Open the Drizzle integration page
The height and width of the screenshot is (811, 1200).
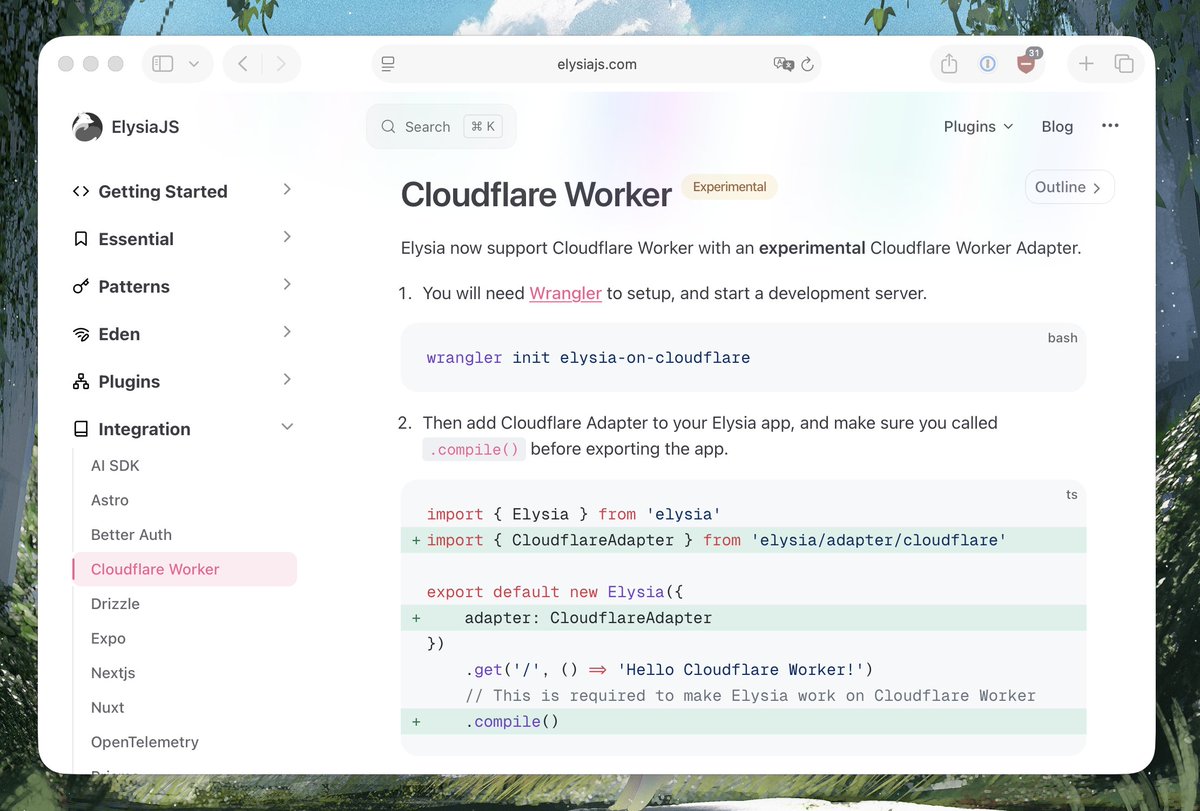coord(115,604)
